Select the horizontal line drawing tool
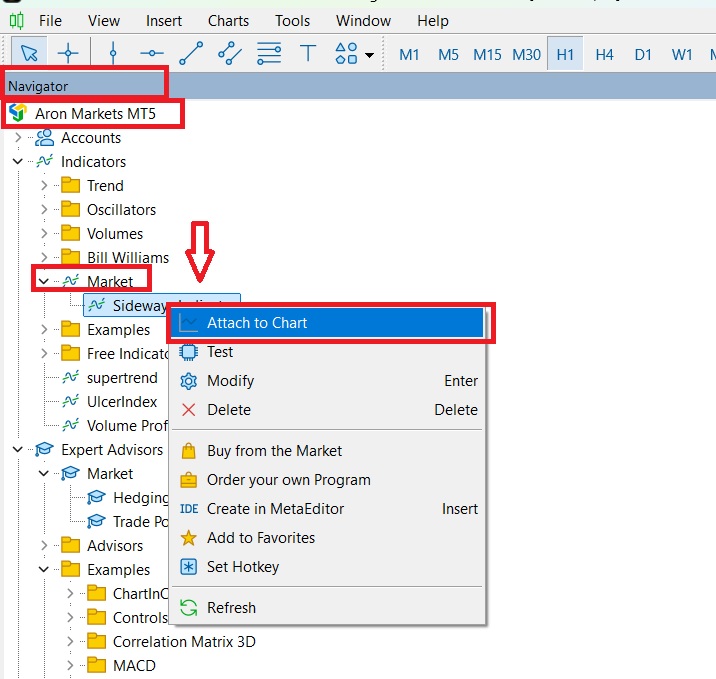The width and height of the screenshot is (716, 679). coord(151,54)
